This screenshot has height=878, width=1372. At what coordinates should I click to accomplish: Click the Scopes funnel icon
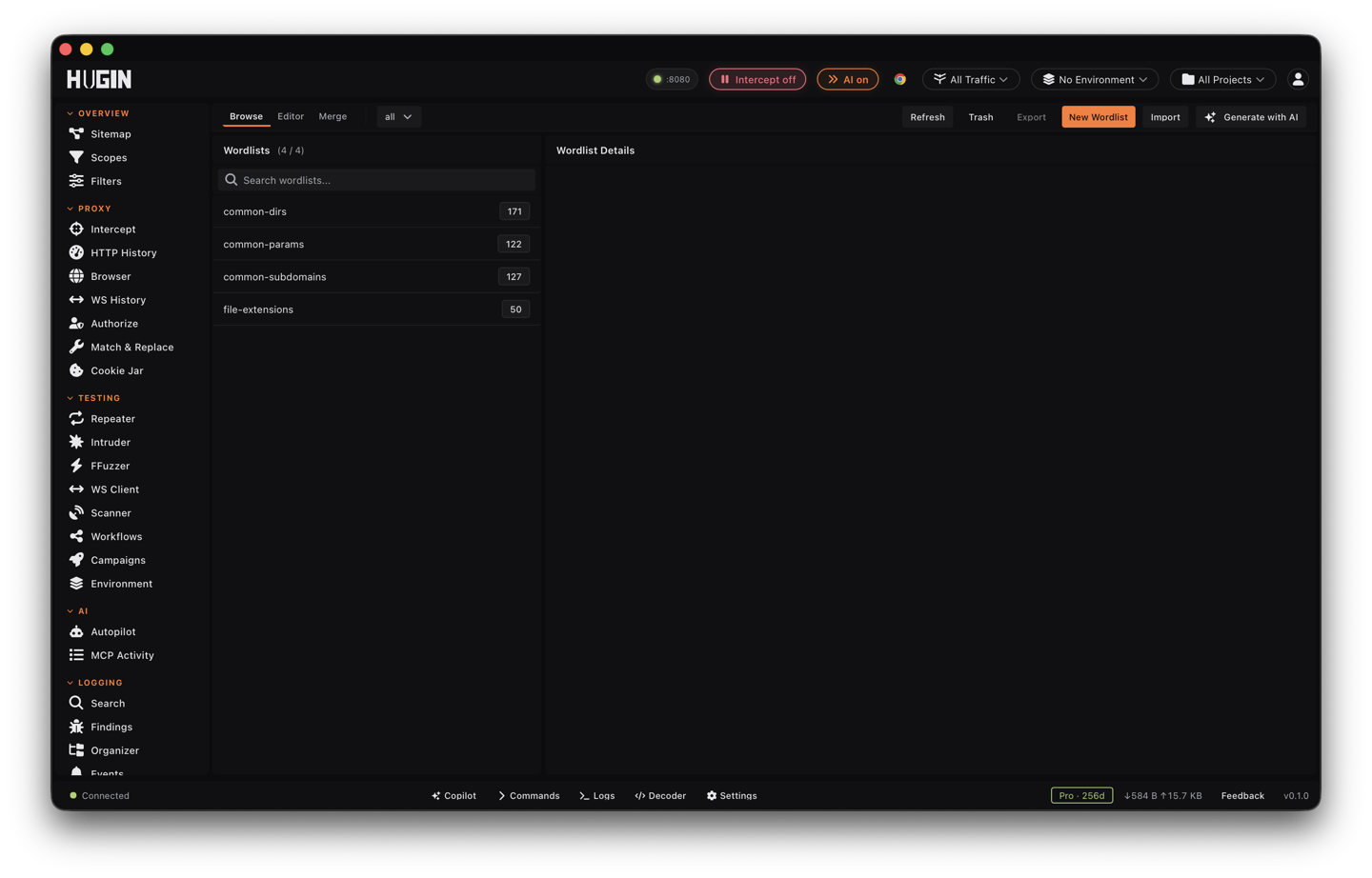point(76,157)
